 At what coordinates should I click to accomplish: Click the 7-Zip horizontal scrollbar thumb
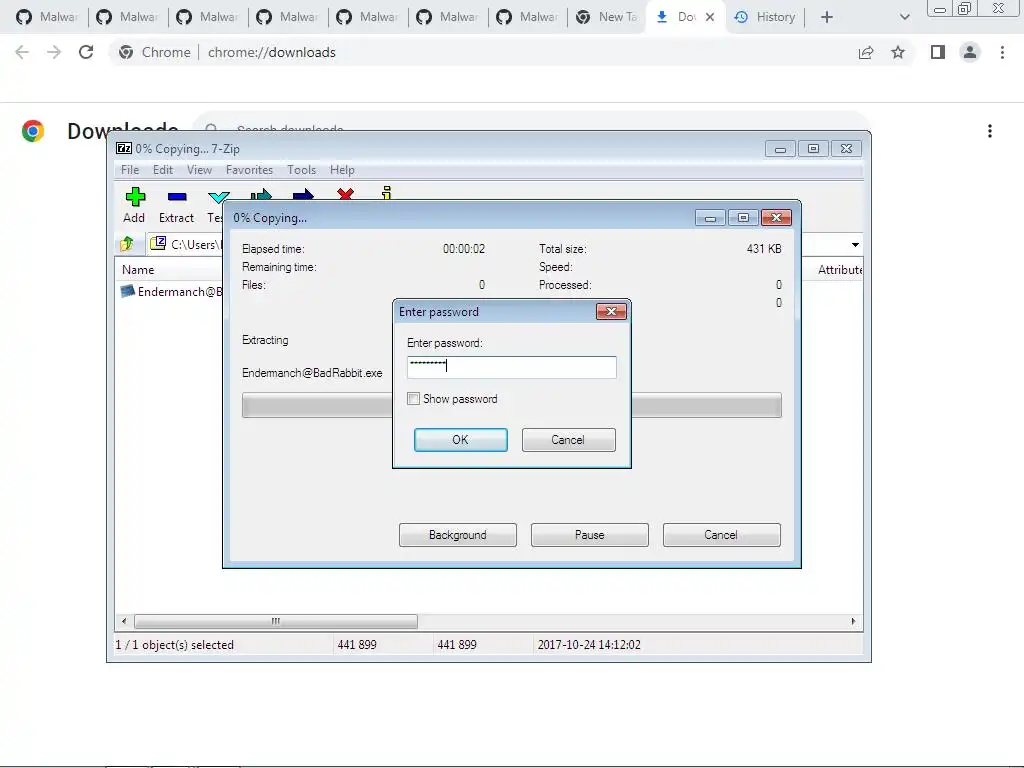pos(276,621)
